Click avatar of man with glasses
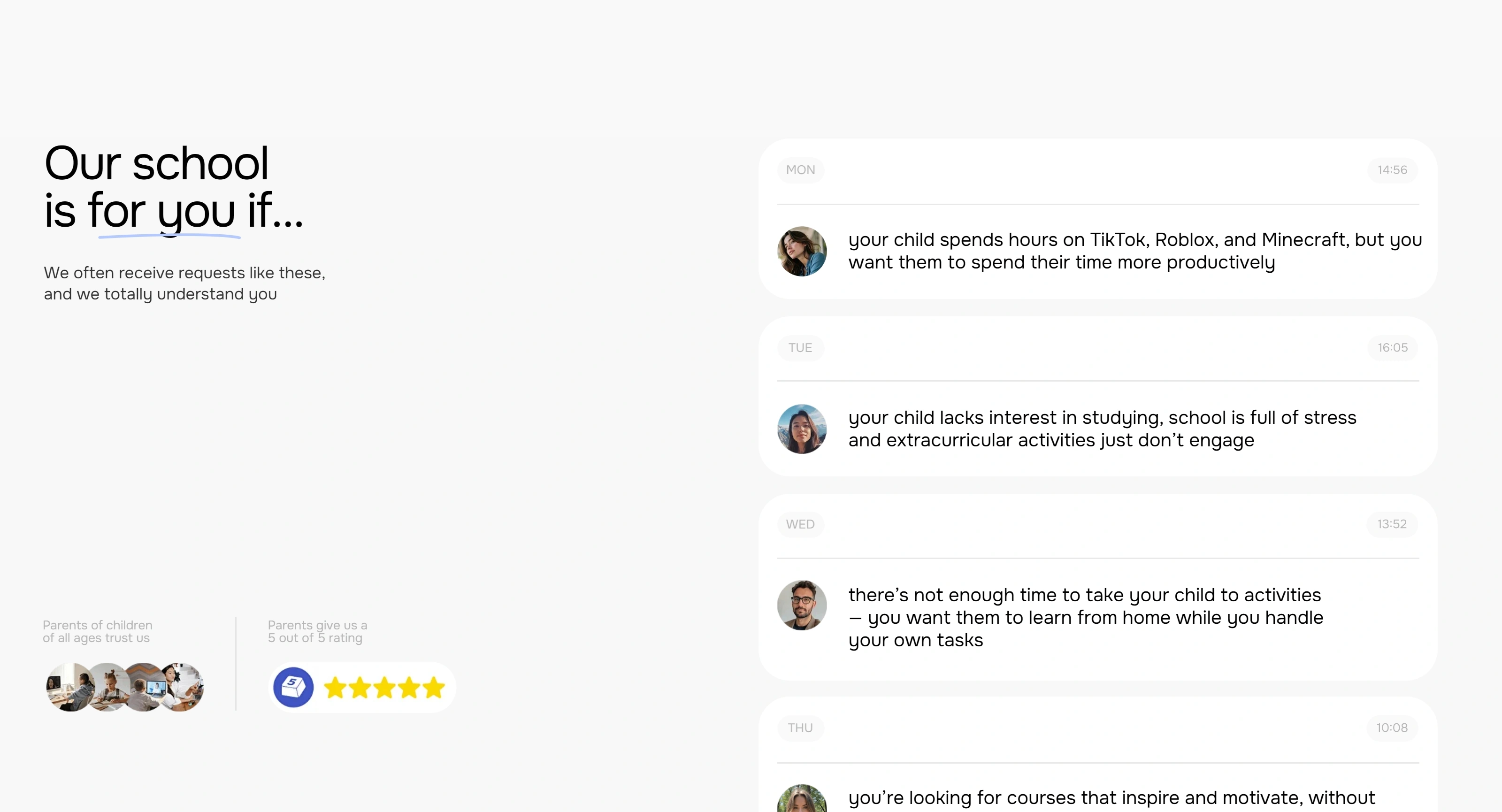This screenshot has height=812, width=1502. click(802, 605)
